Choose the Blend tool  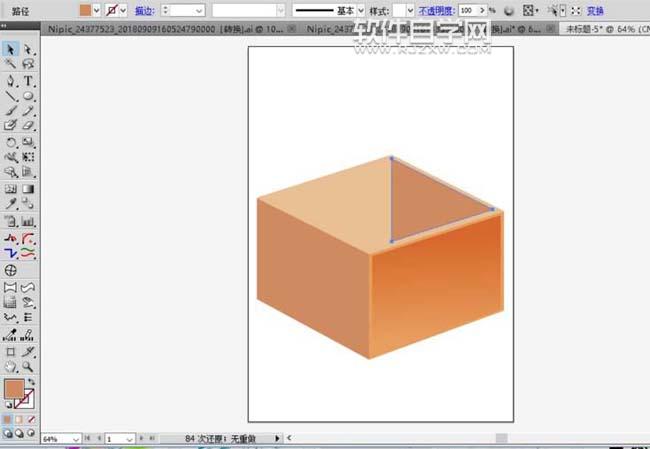tap(28, 204)
